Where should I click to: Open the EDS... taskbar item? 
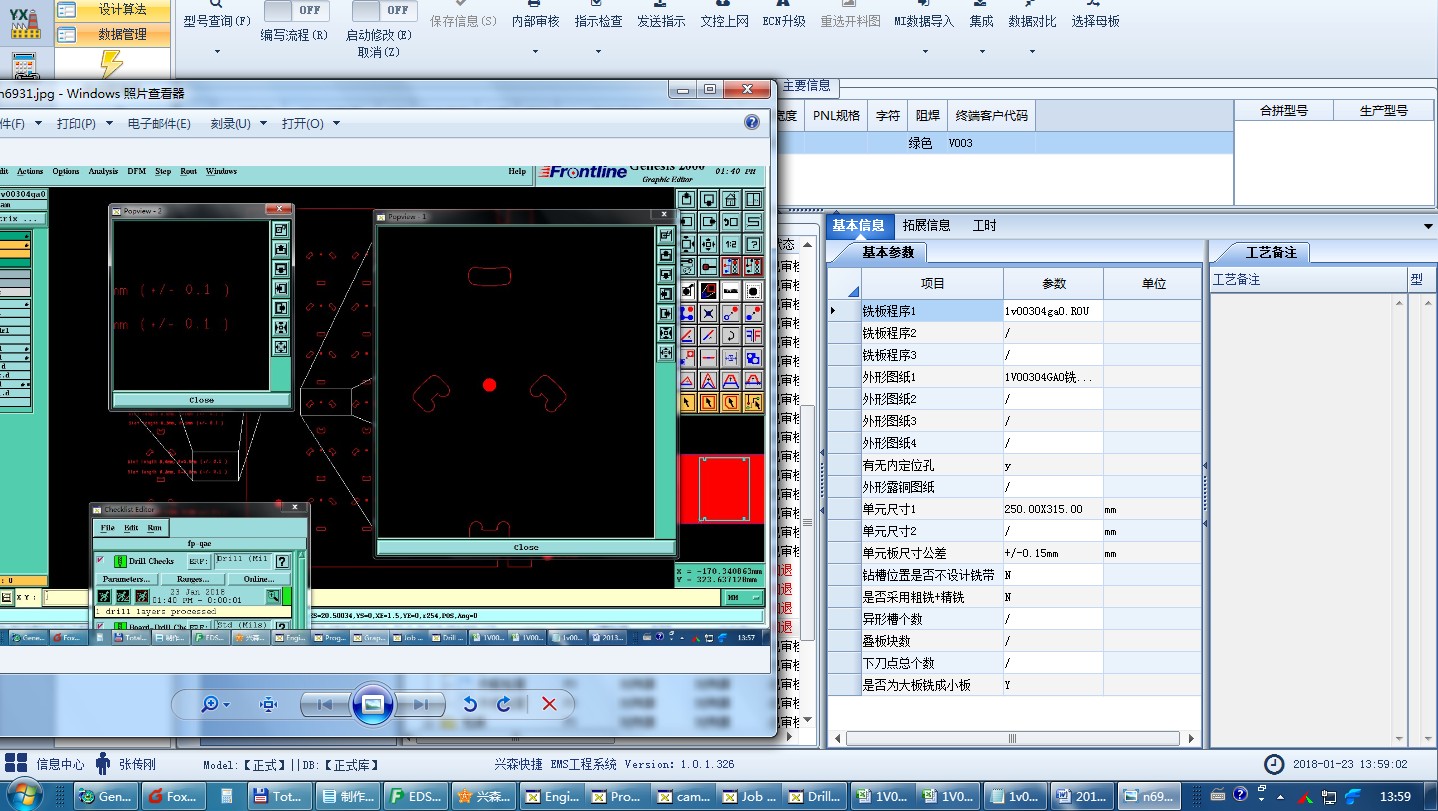415,796
